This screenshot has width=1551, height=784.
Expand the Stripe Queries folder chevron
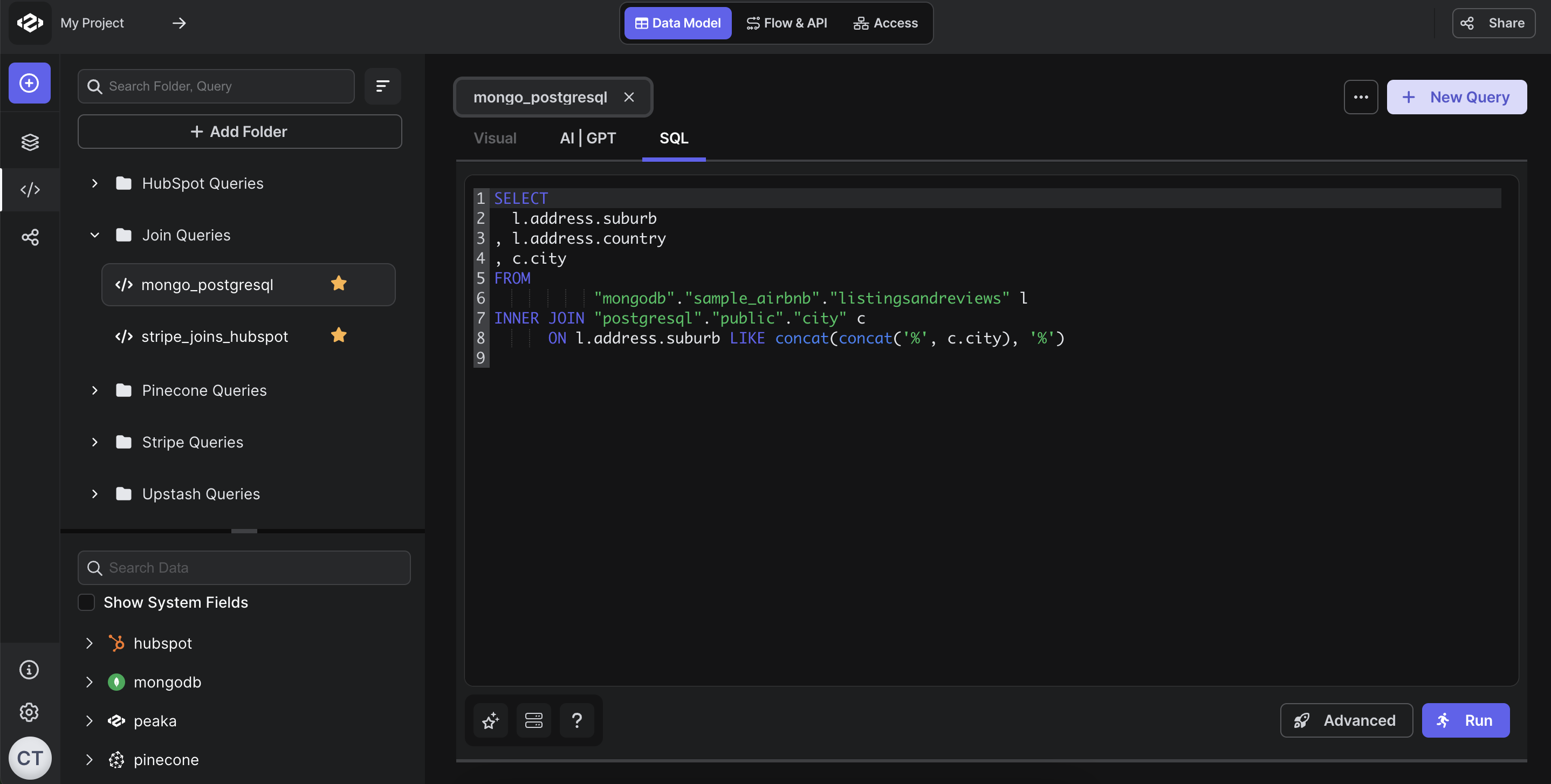point(94,442)
